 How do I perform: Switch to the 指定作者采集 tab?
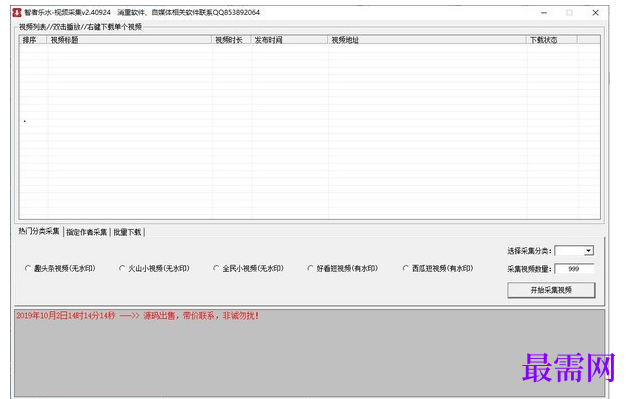pos(87,232)
